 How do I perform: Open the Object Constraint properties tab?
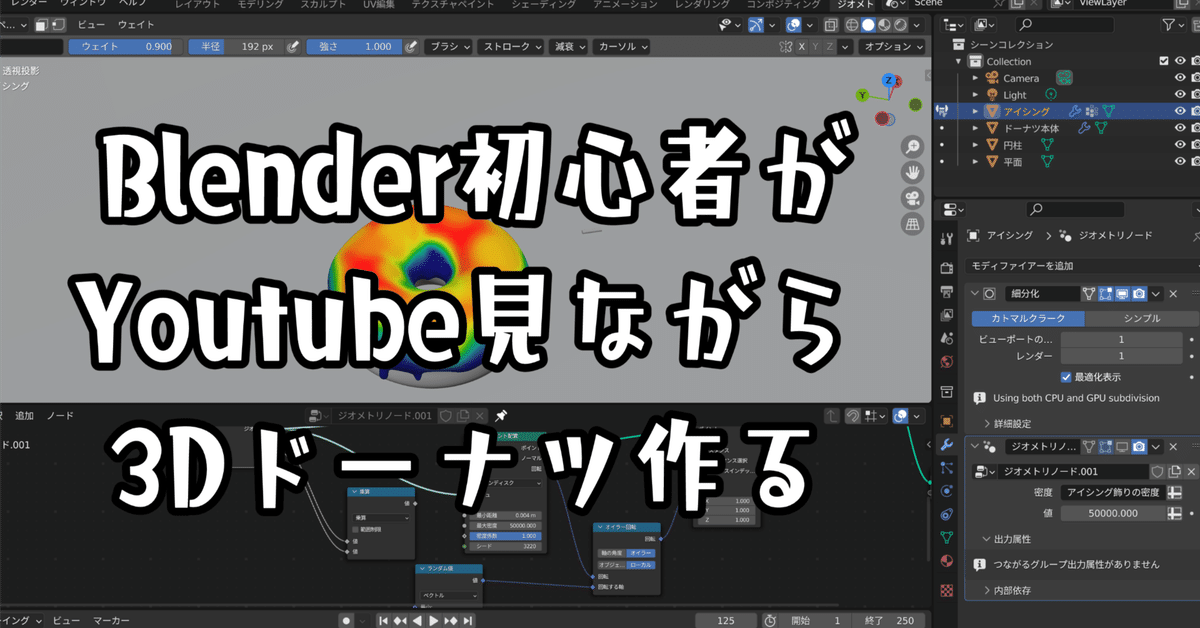pyautogui.click(x=947, y=515)
